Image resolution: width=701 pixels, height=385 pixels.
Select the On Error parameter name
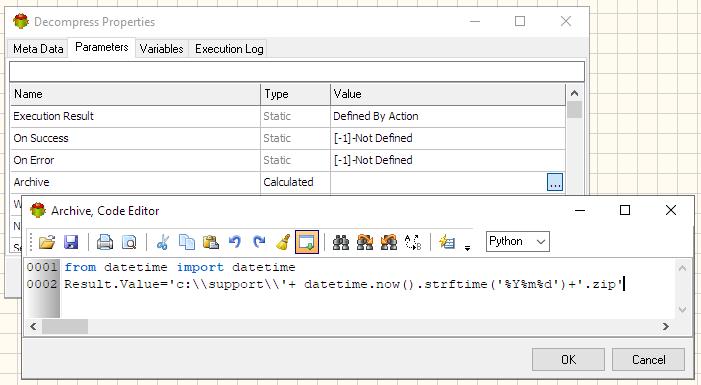click(34, 160)
